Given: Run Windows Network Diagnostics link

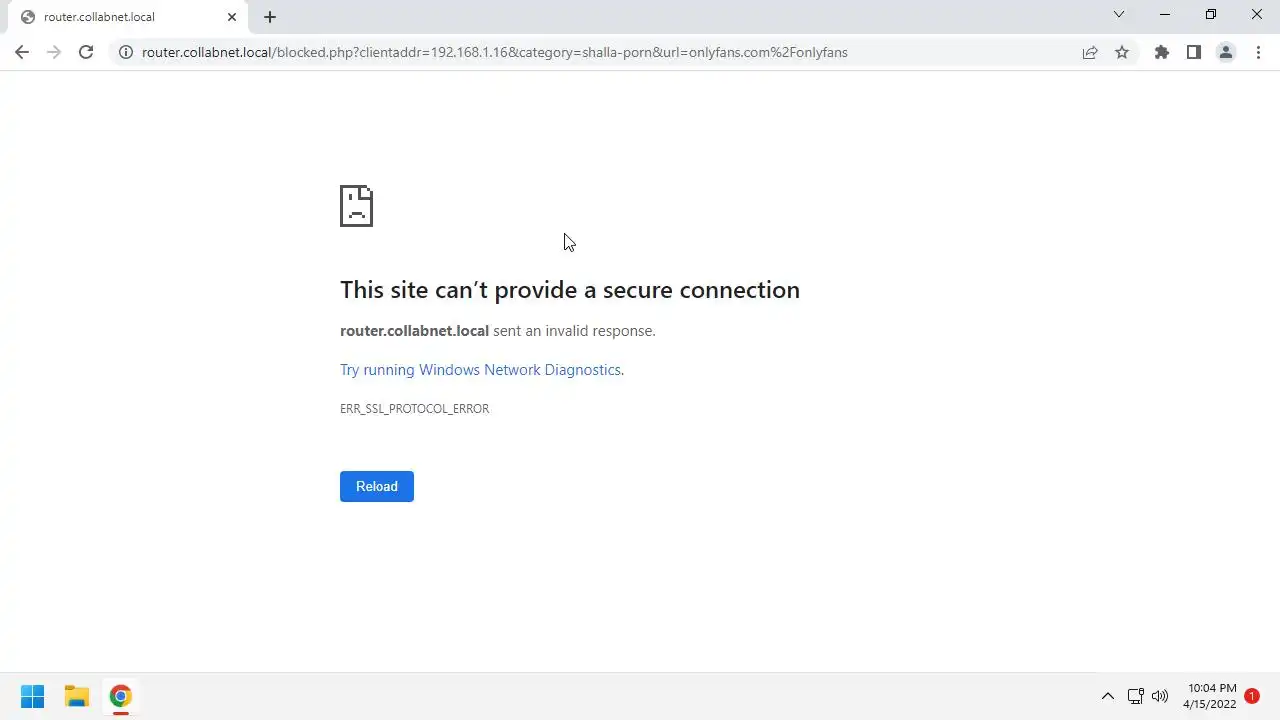Looking at the screenshot, I should (480, 370).
